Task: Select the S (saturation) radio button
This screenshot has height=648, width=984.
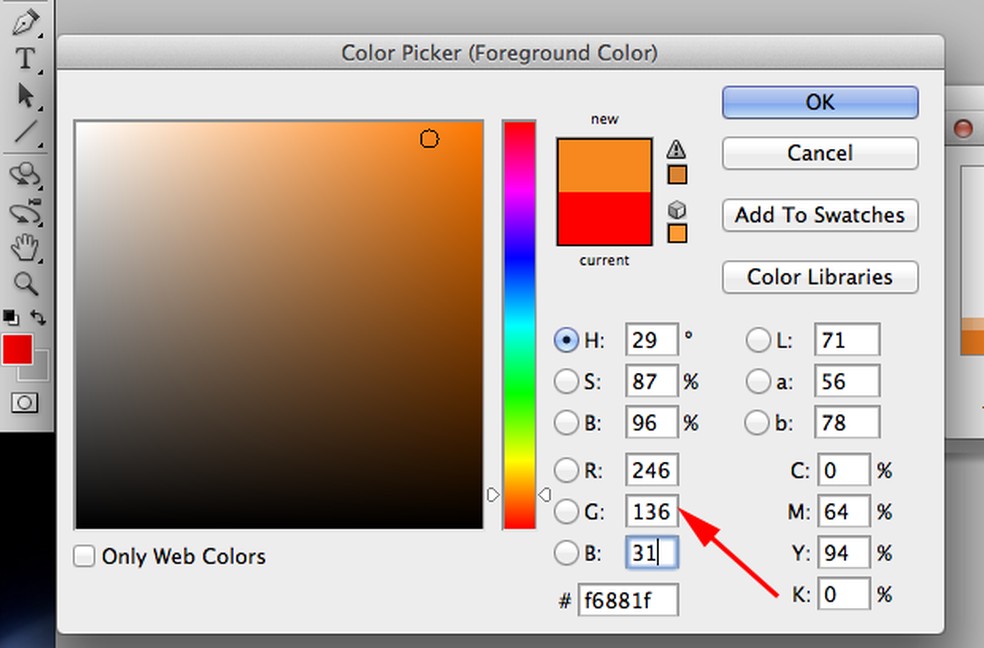Action: [x=566, y=381]
